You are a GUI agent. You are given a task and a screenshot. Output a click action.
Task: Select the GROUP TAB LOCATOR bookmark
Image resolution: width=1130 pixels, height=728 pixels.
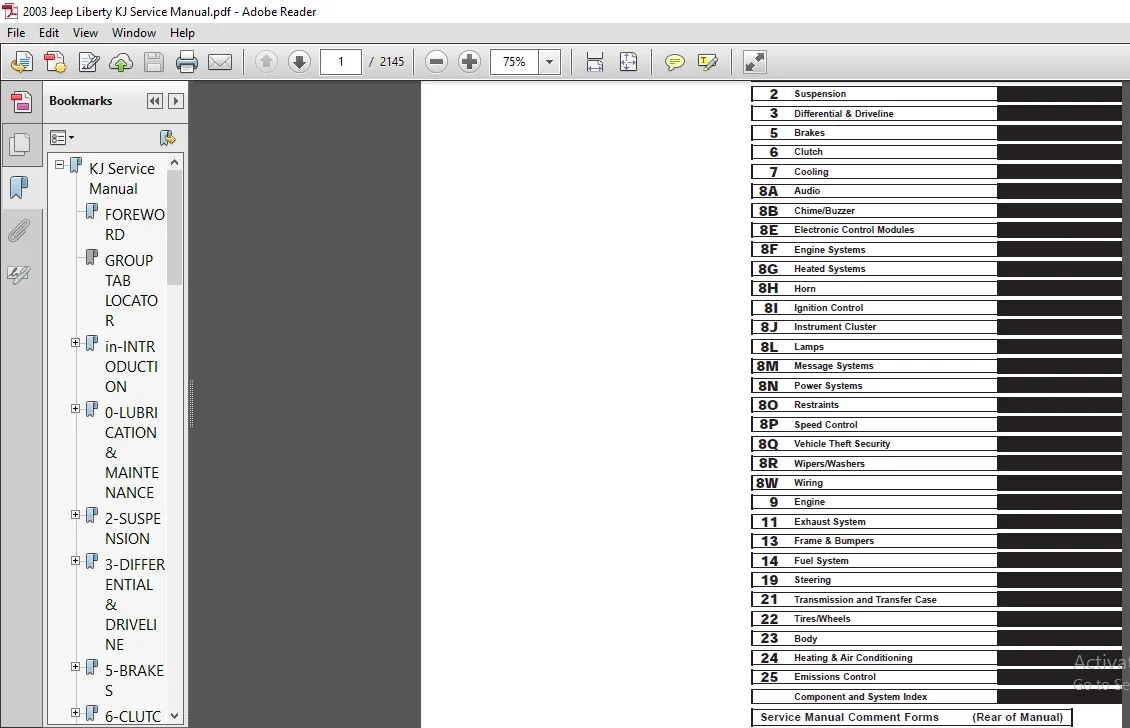[131, 290]
